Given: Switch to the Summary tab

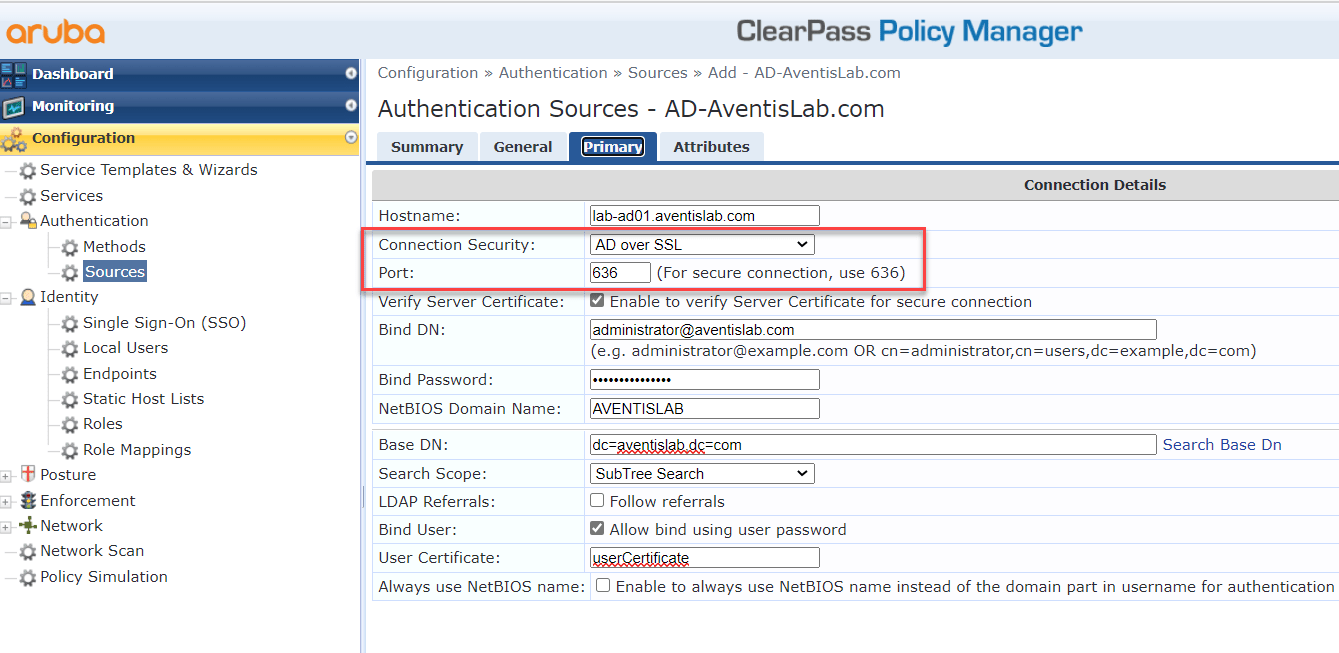Looking at the screenshot, I should pyautogui.click(x=427, y=147).
